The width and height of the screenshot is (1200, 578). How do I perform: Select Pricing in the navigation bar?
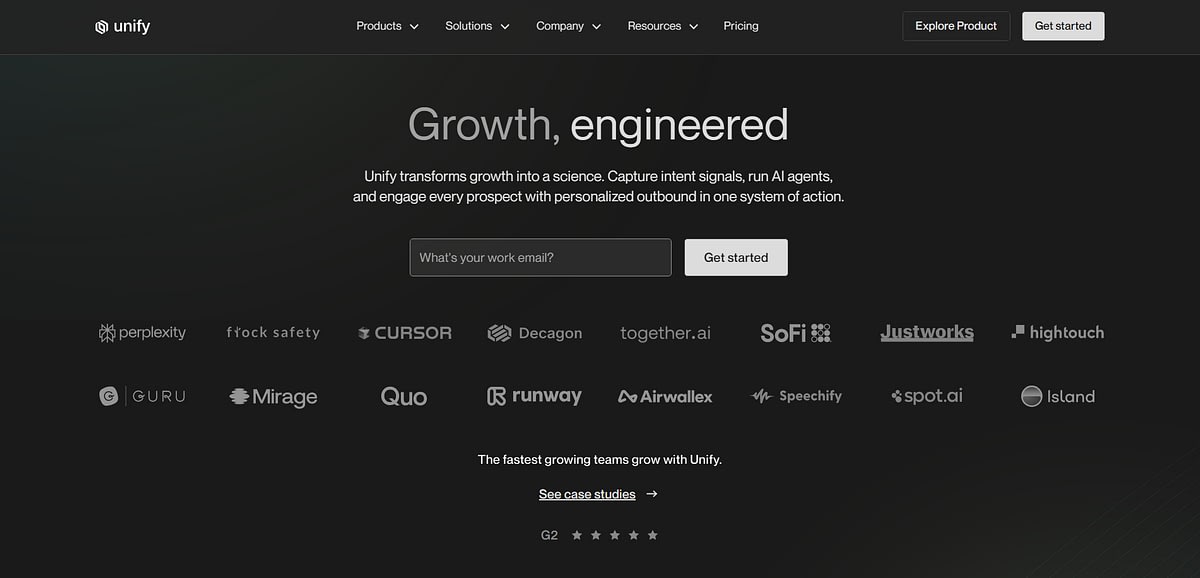click(x=741, y=26)
